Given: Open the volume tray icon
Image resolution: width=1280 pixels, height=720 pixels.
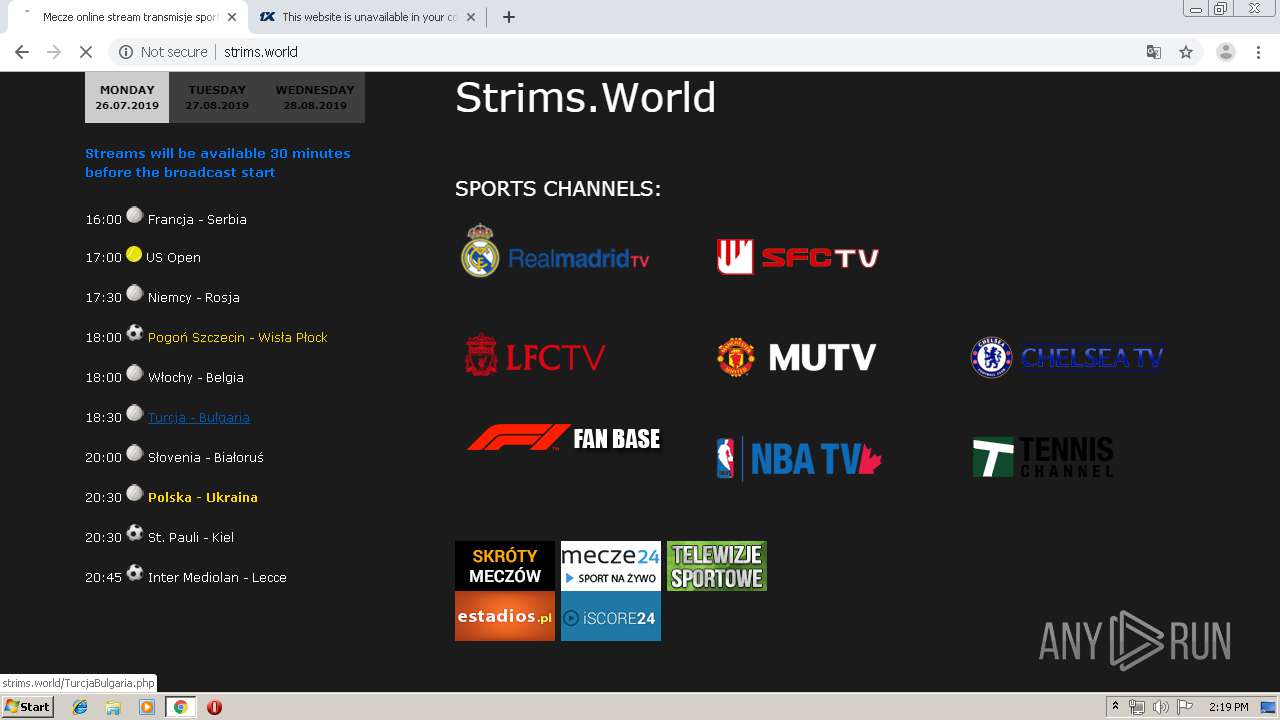Looking at the screenshot, I should click(x=1160, y=707).
